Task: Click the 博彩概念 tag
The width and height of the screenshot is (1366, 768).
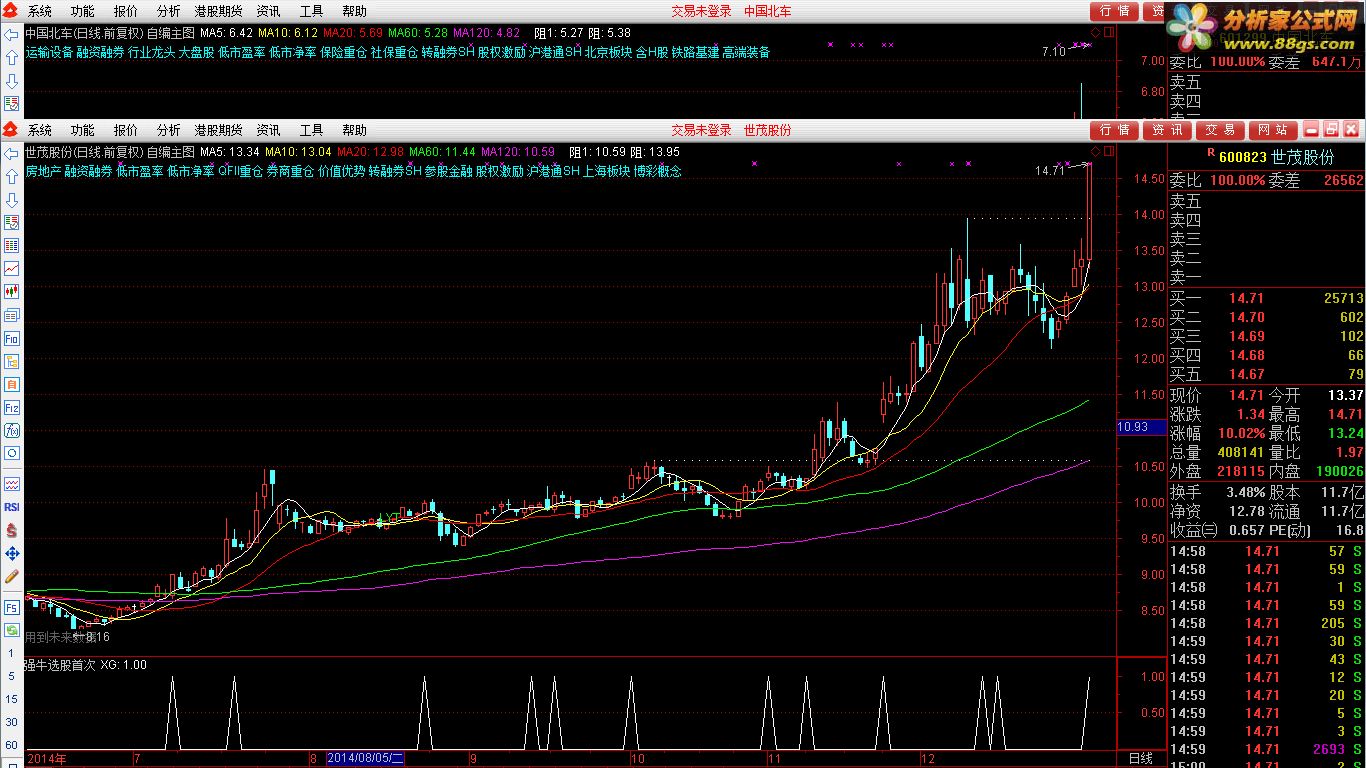Action: click(657, 171)
